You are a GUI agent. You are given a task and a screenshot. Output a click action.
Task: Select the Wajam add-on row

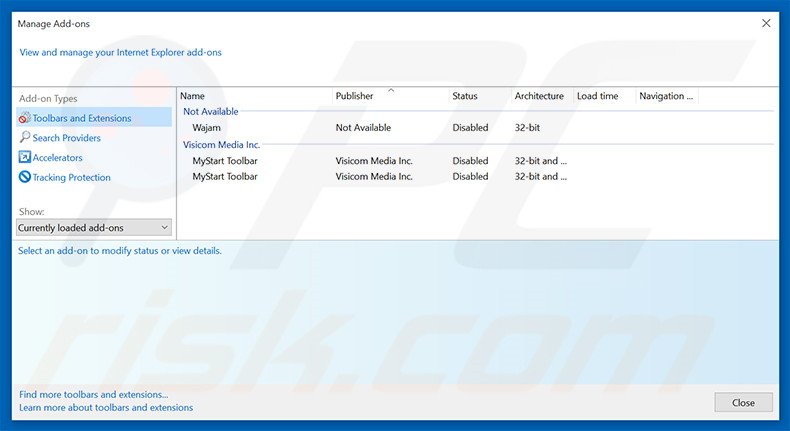(x=476, y=128)
